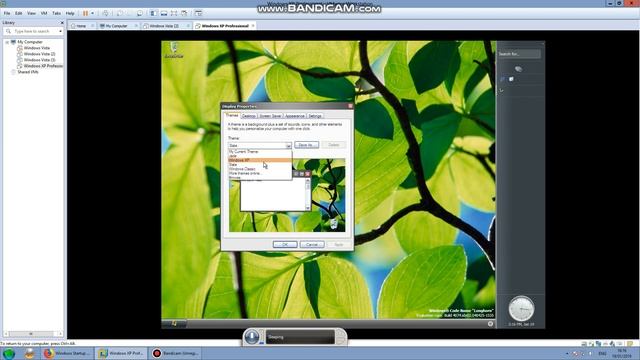Click Cancel in Display Properties

[x=312, y=244]
